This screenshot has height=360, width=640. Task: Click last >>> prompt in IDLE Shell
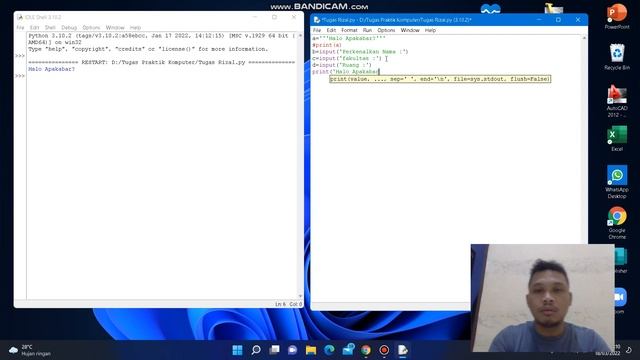[x=20, y=76]
